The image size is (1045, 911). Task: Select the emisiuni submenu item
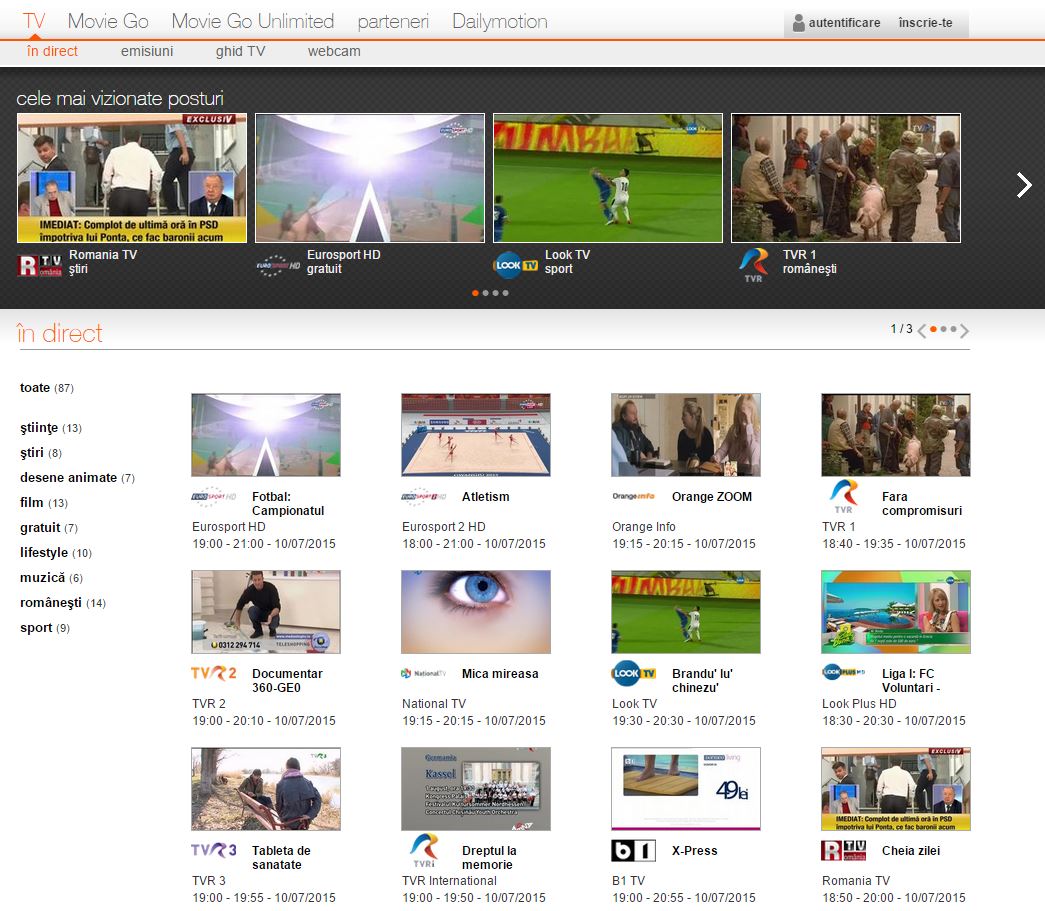tap(147, 51)
